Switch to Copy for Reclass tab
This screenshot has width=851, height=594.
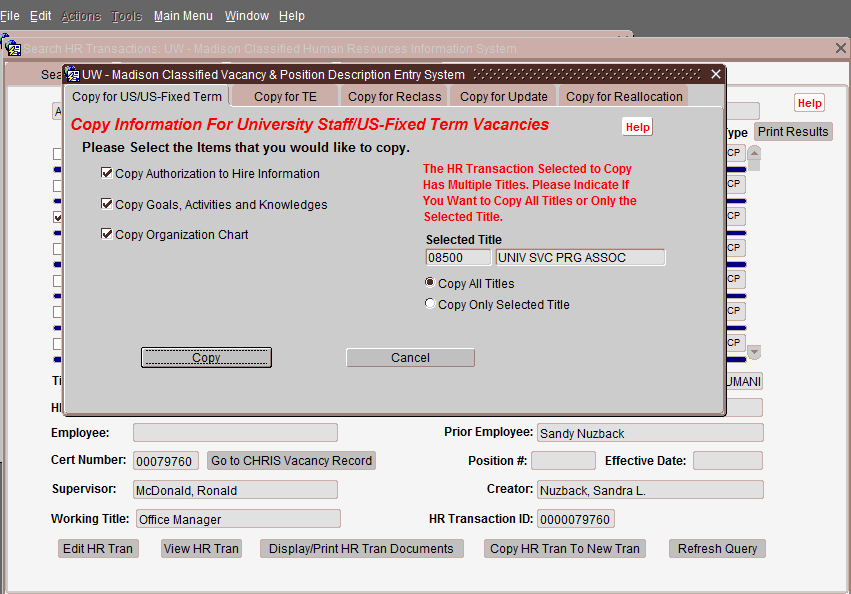coord(395,97)
